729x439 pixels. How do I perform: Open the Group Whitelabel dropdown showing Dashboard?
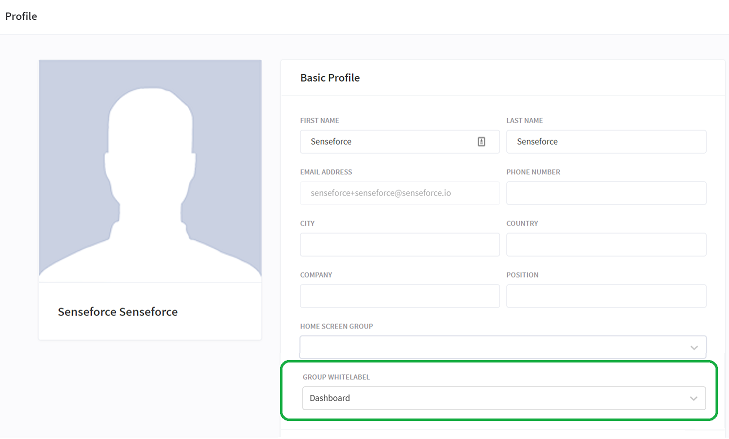[x=504, y=398]
